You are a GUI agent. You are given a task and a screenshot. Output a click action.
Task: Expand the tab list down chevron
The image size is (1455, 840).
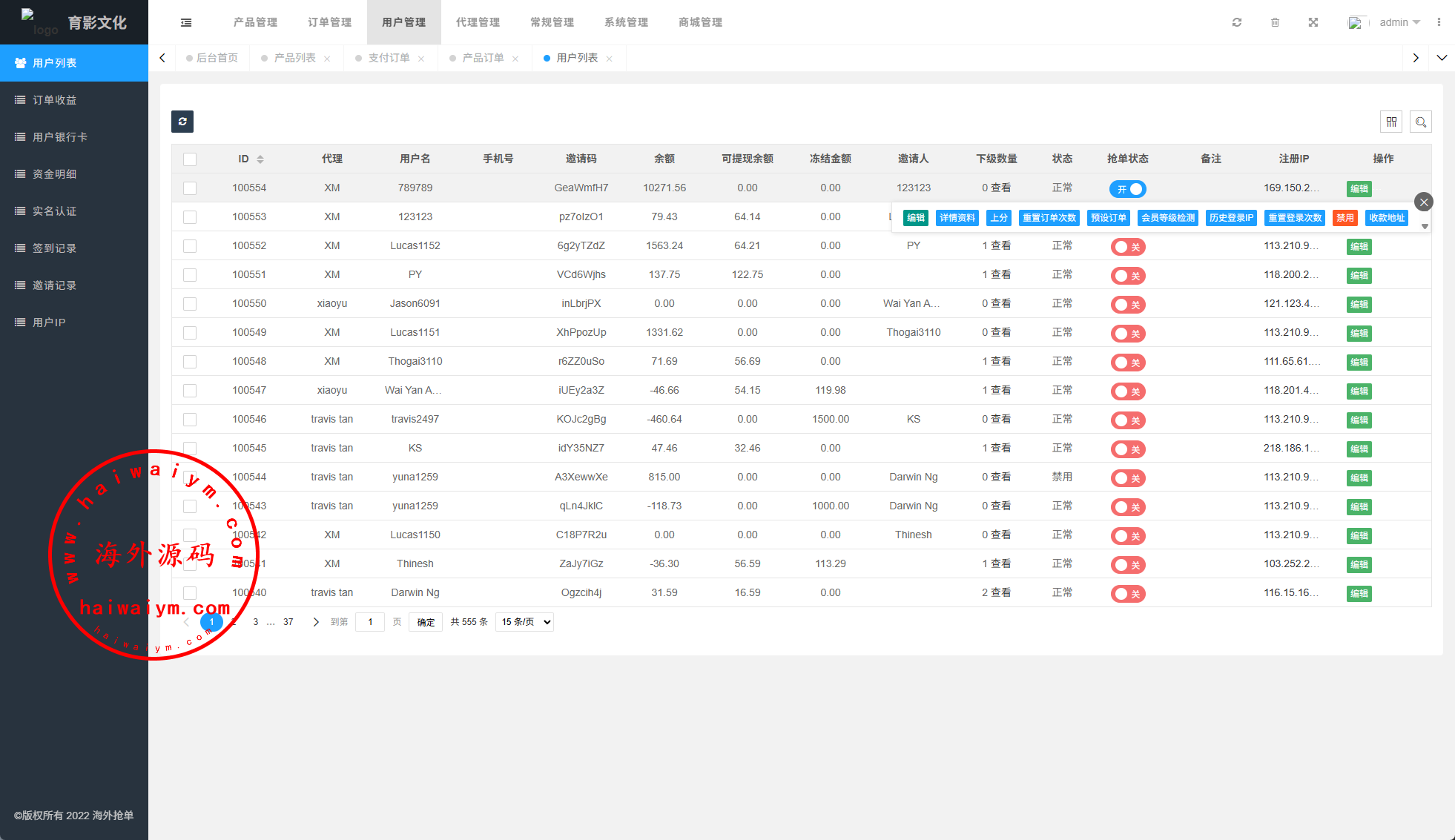(1442, 58)
